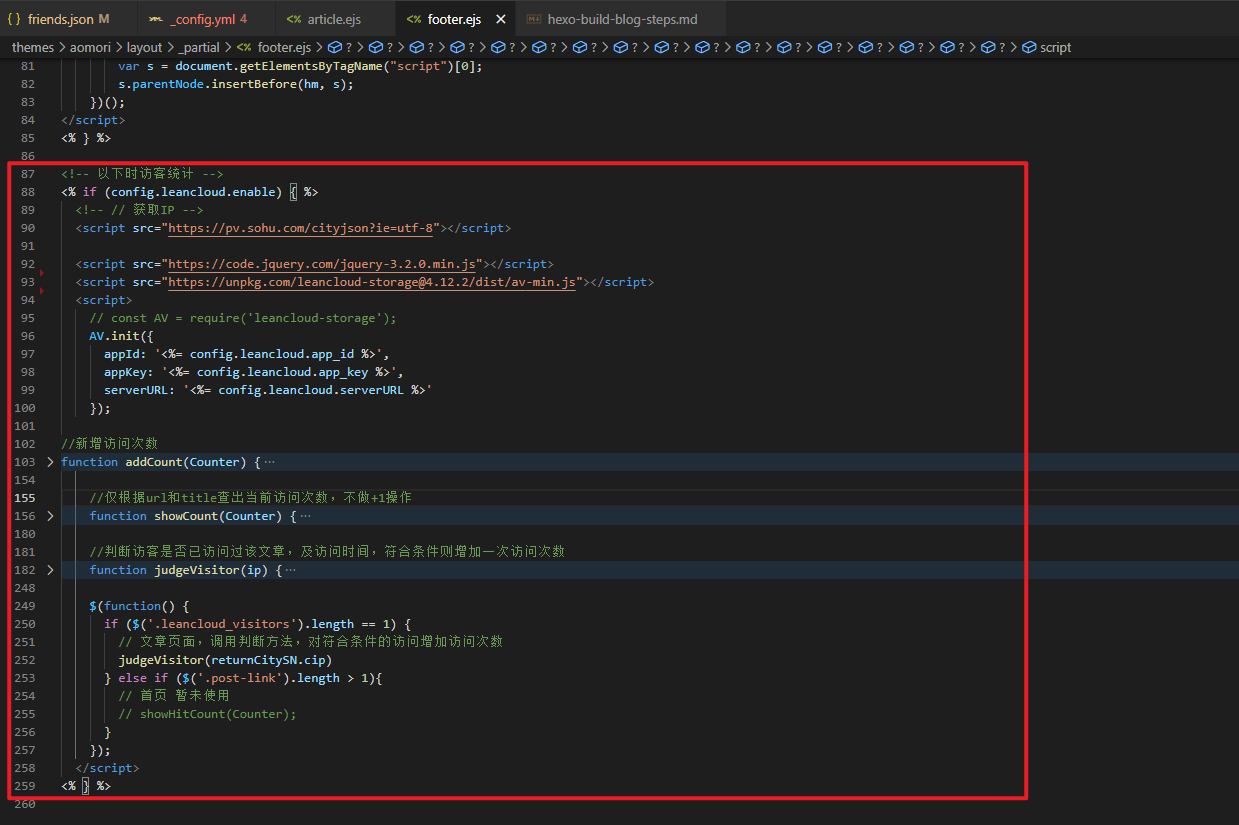The height and width of the screenshot is (825, 1239).
Task: Click the EJS file icon on article.ejs tab
Action: tap(293, 19)
